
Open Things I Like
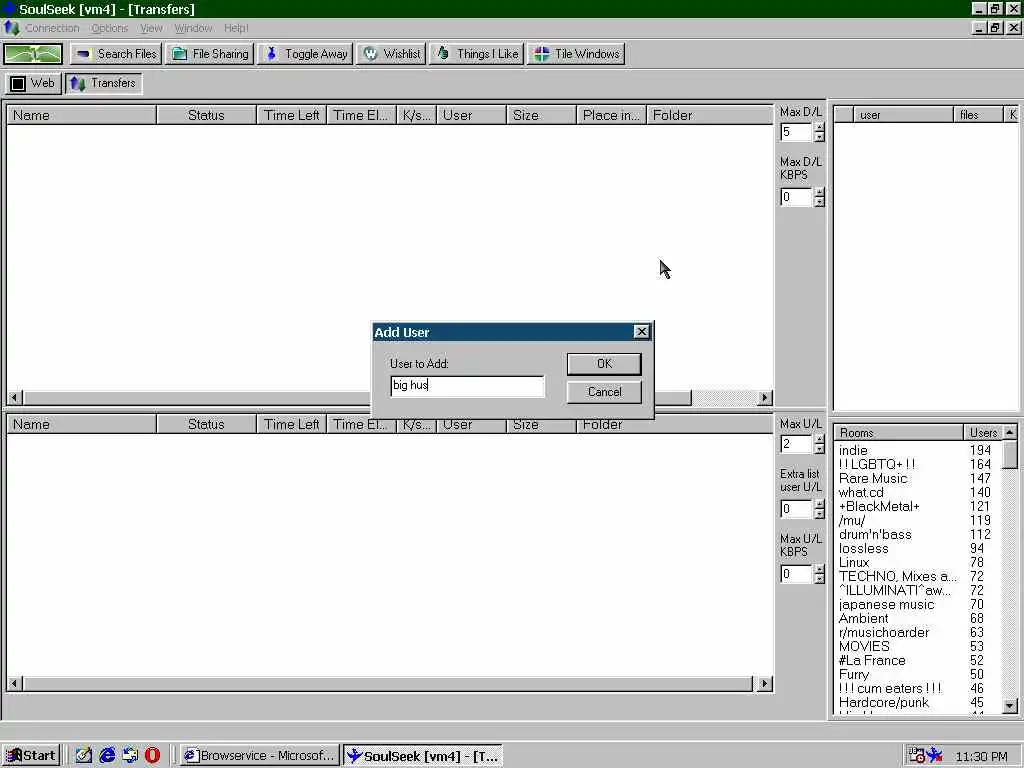click(x=476, y=54)
